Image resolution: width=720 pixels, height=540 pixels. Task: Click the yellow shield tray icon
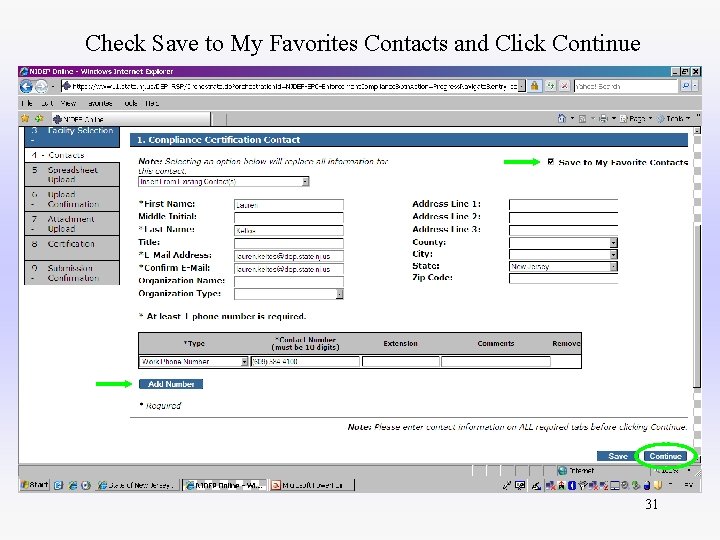pos(658,485)
